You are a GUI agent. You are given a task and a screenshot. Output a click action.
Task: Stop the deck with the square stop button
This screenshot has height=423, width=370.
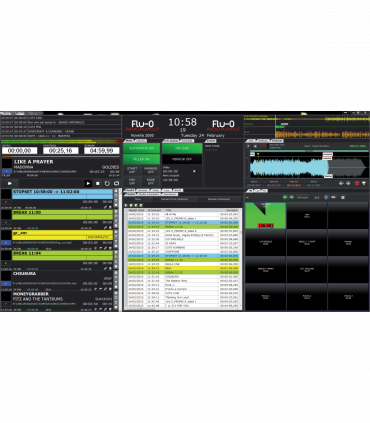click(98, 183)
